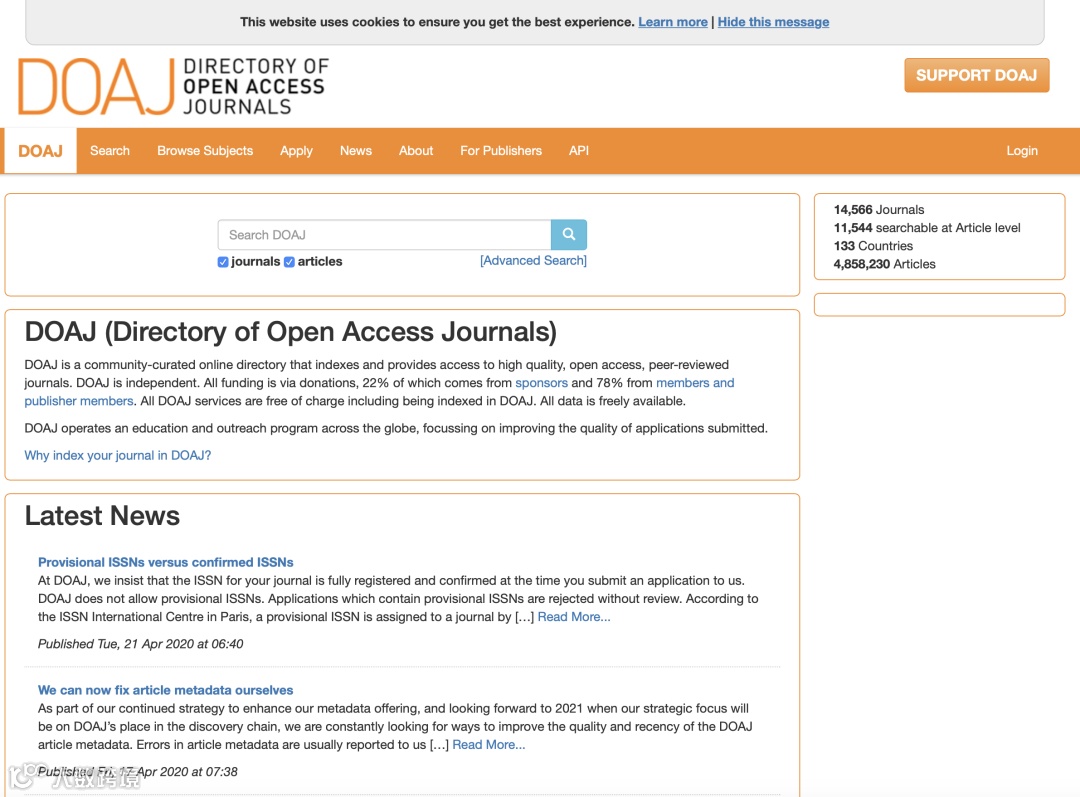Click the DOAJ (Directory of Open Access Journals) heading

(x=291, y=332)
